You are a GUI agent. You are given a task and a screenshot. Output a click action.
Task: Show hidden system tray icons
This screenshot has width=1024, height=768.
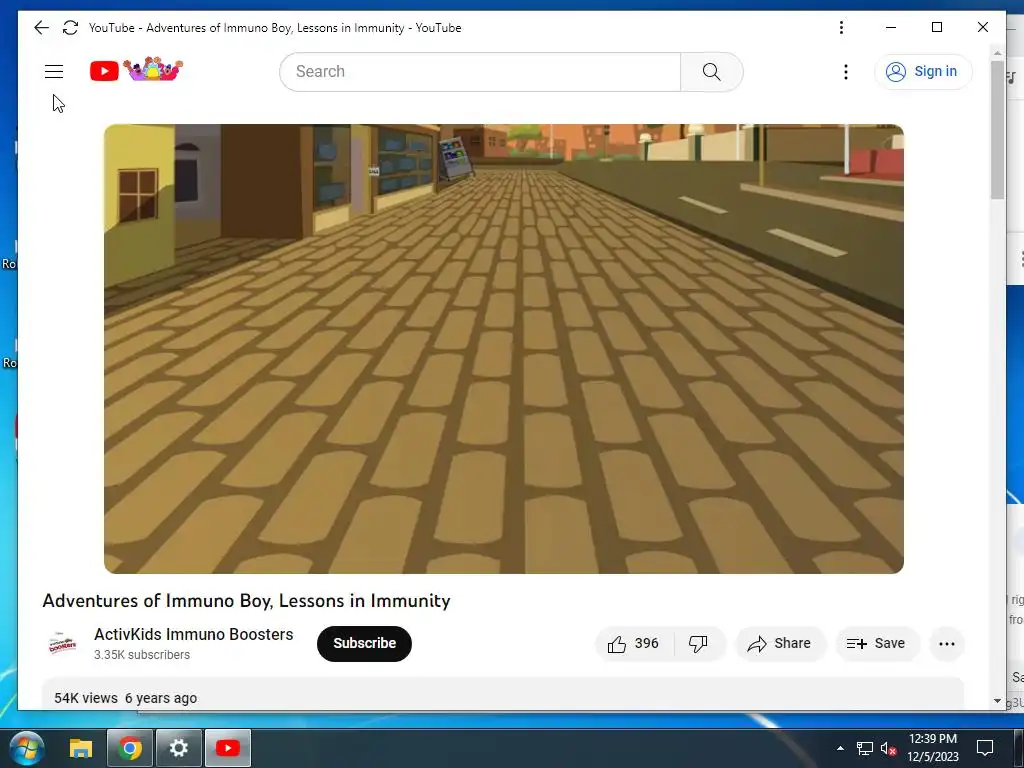(x=840, y=748)
